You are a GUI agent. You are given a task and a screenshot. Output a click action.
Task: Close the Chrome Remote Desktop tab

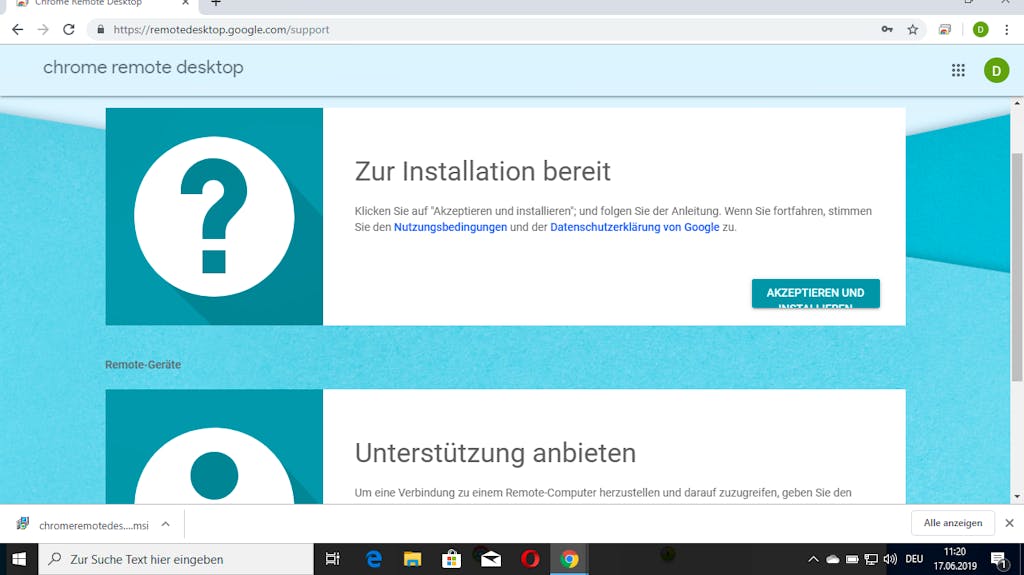(185, 3)
